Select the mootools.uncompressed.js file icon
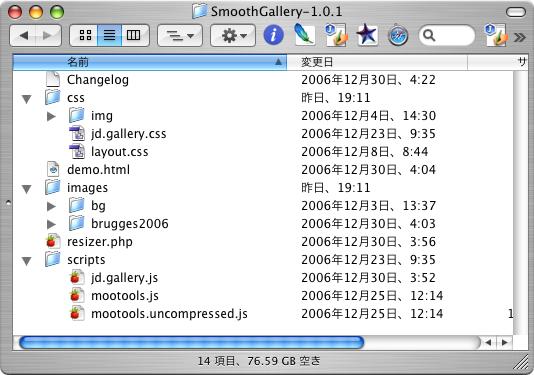 point(77,314)
